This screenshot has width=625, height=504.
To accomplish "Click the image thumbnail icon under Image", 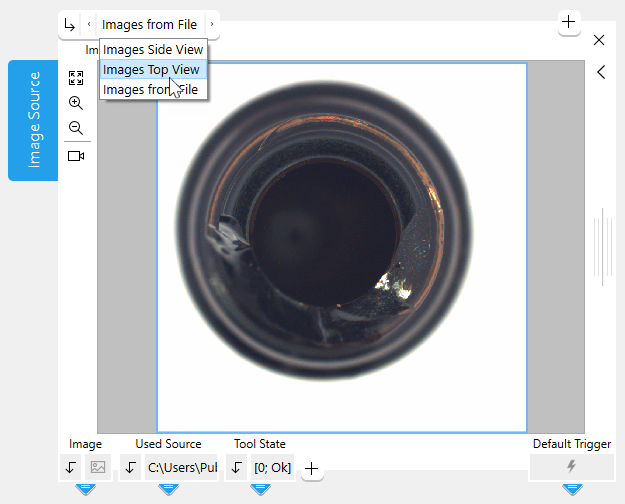I will coord(99,467).
